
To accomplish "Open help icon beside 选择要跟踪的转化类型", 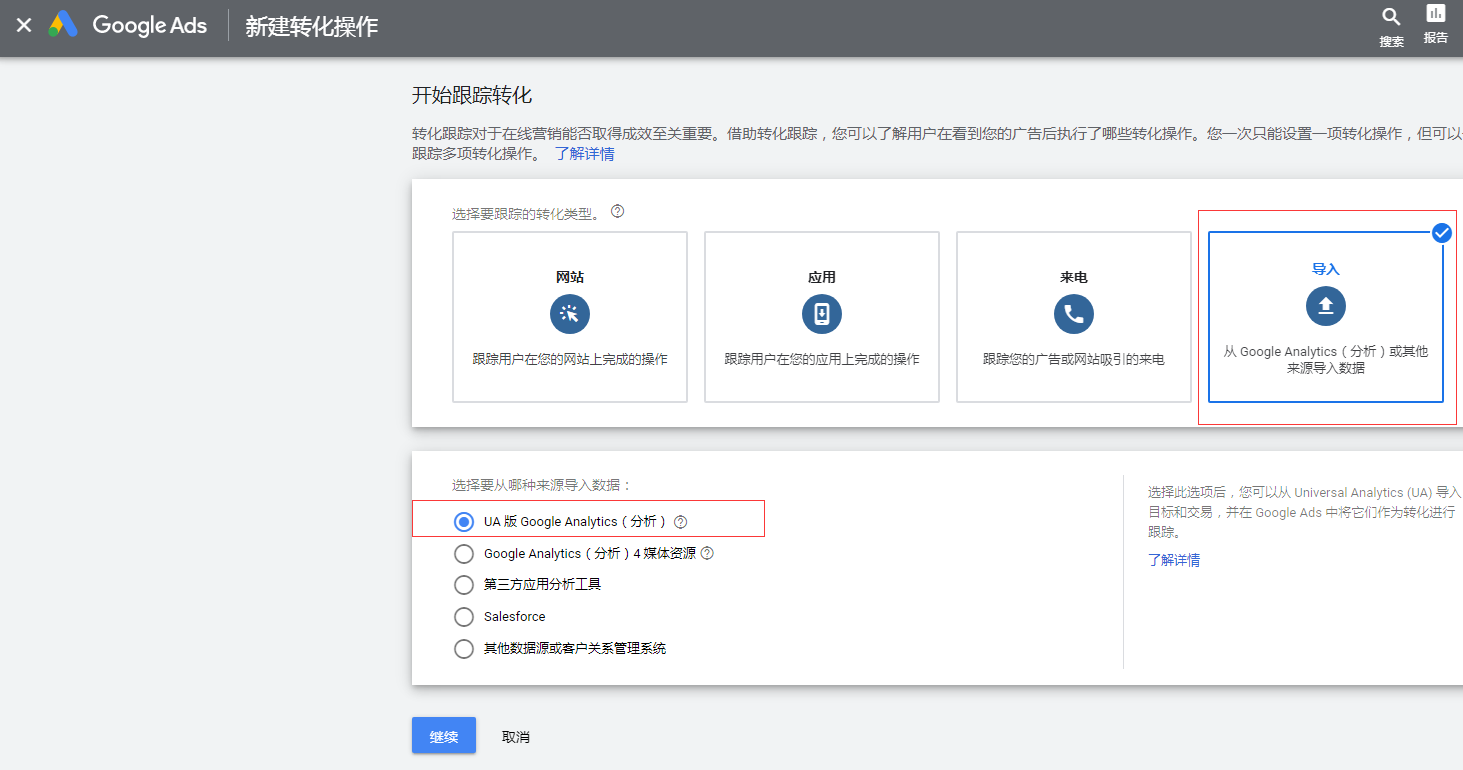I will tap(617, 211).
